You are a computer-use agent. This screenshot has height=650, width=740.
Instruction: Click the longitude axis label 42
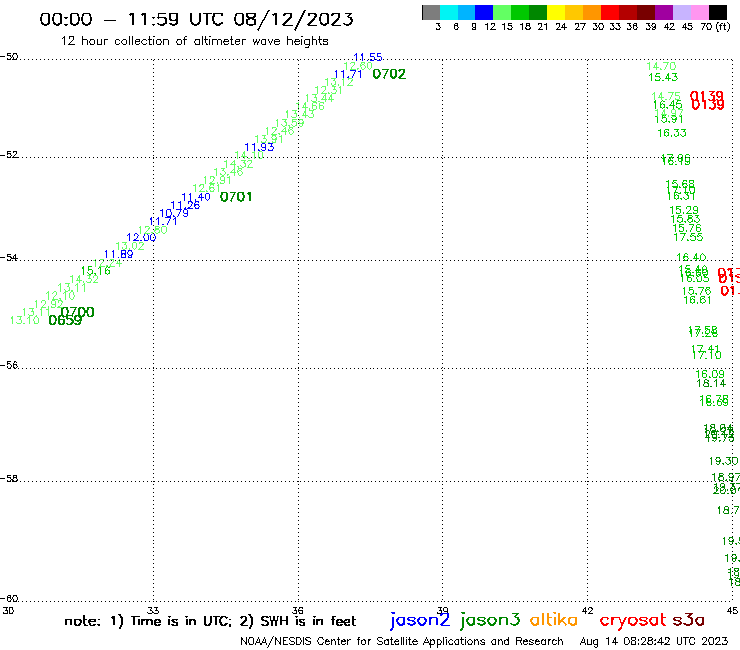point(587,610)
